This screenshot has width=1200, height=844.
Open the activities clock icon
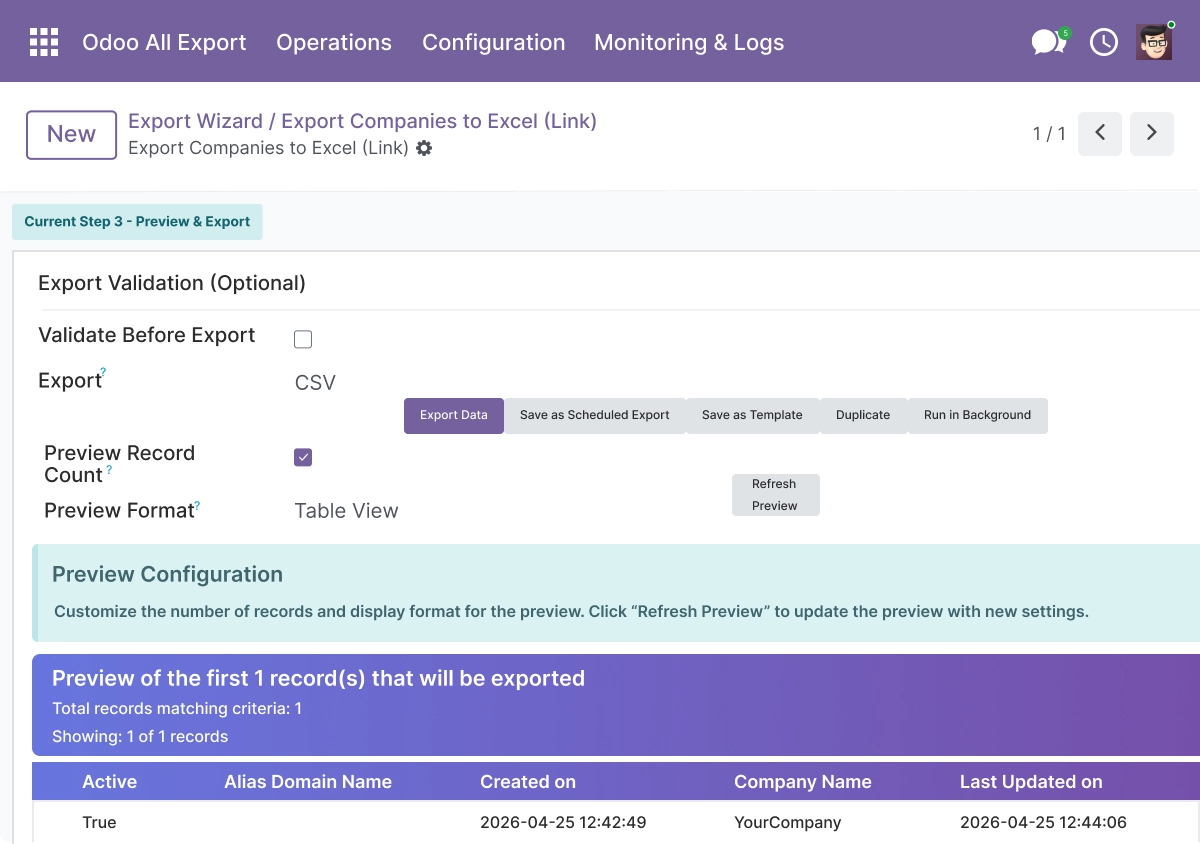click(x=1104, y=42)
